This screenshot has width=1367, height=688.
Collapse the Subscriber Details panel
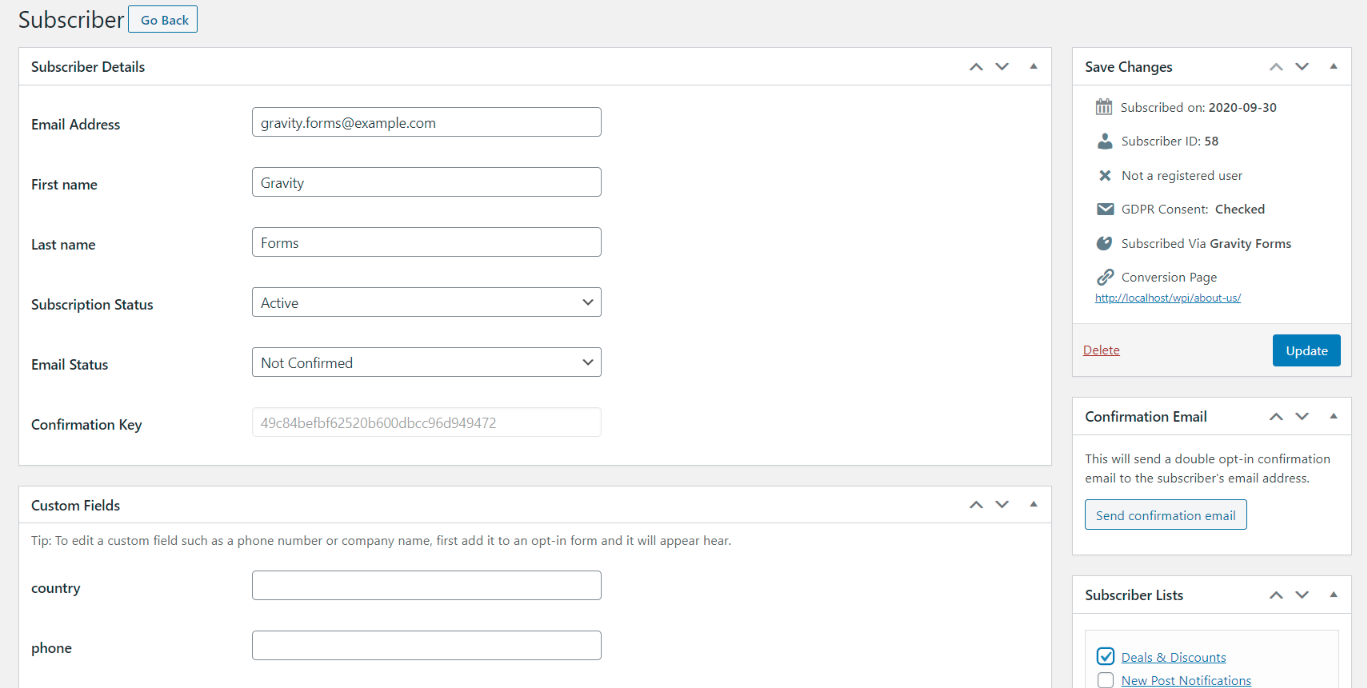1033,67
